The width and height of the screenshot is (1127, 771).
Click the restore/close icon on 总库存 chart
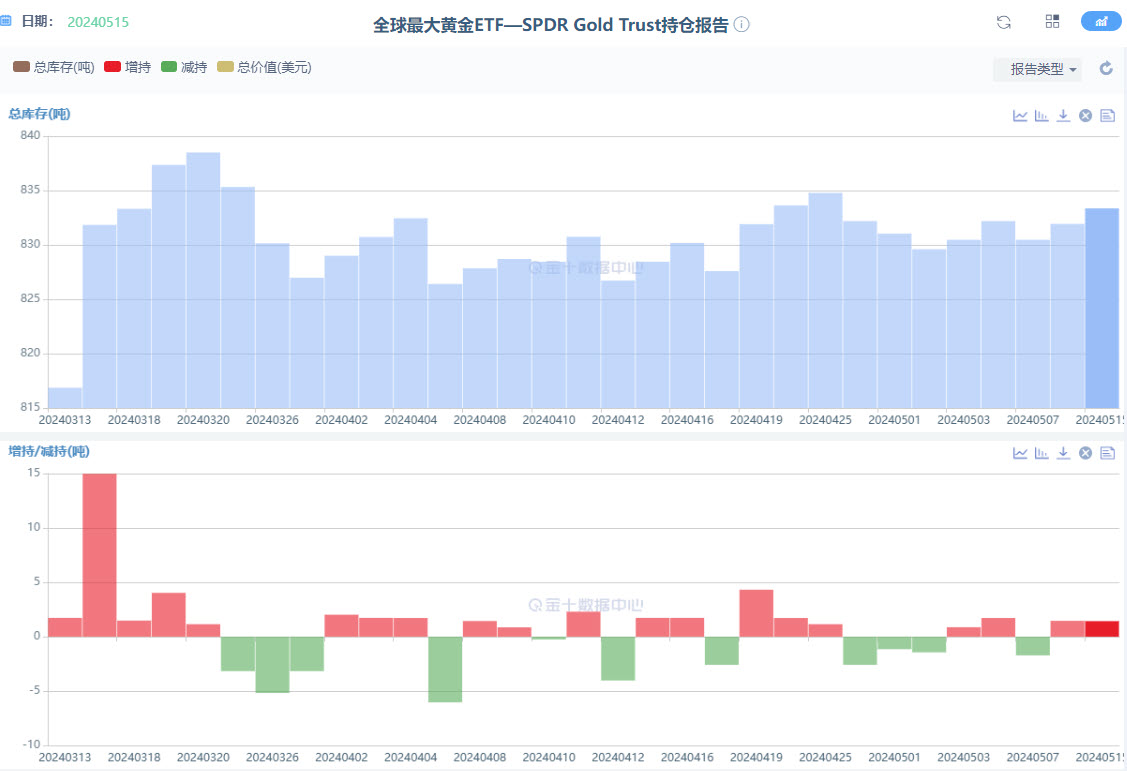1085,116
